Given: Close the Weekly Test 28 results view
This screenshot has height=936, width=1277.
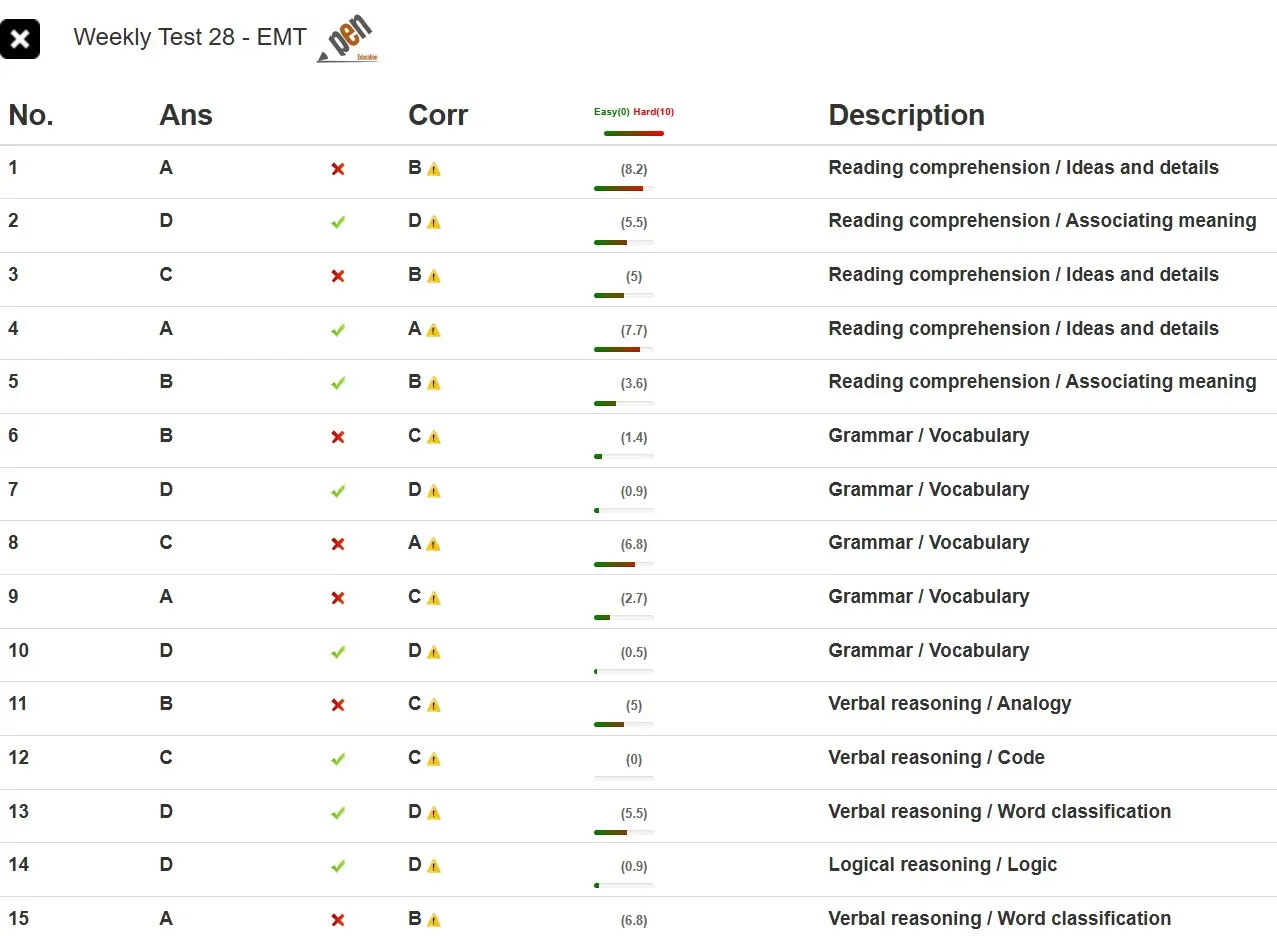Looking at the screenshot, I should coord(20,39).
